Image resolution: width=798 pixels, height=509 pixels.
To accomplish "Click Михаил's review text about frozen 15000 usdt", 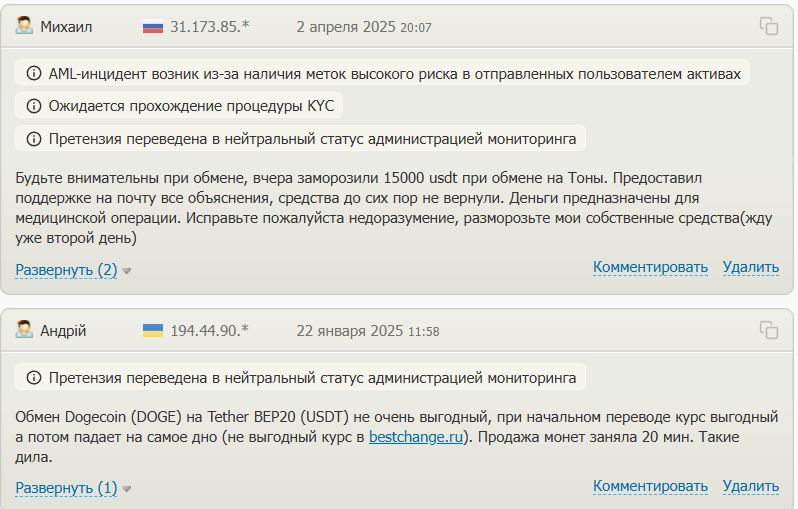I will [x=394, y=208].
